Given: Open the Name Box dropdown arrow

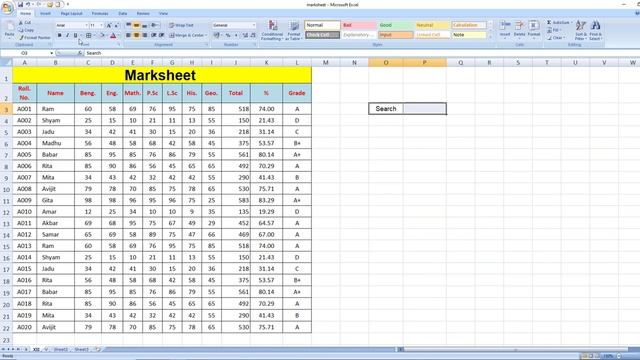Looking at the screenshot, I should point(51,53).
